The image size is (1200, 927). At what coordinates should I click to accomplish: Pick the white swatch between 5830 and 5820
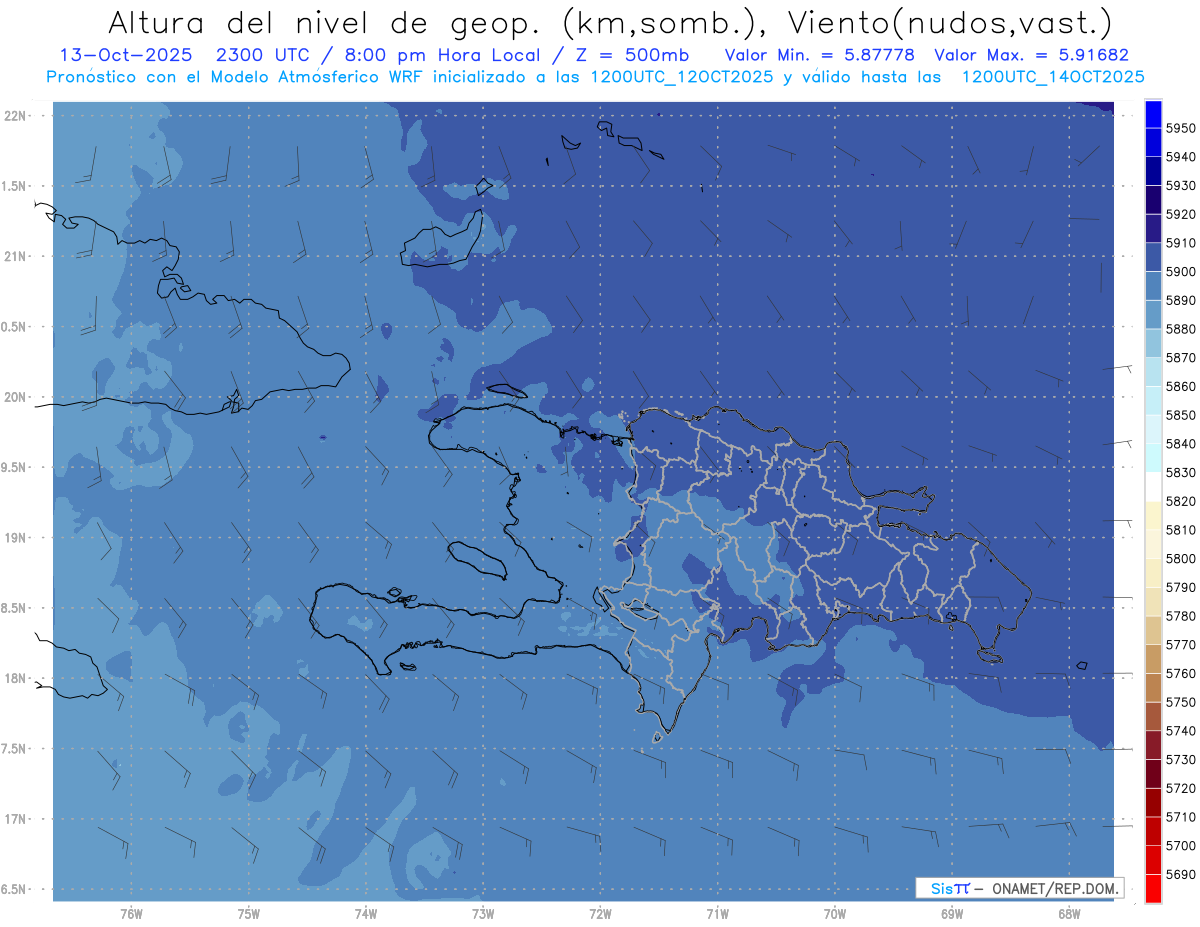(1153, 486)
